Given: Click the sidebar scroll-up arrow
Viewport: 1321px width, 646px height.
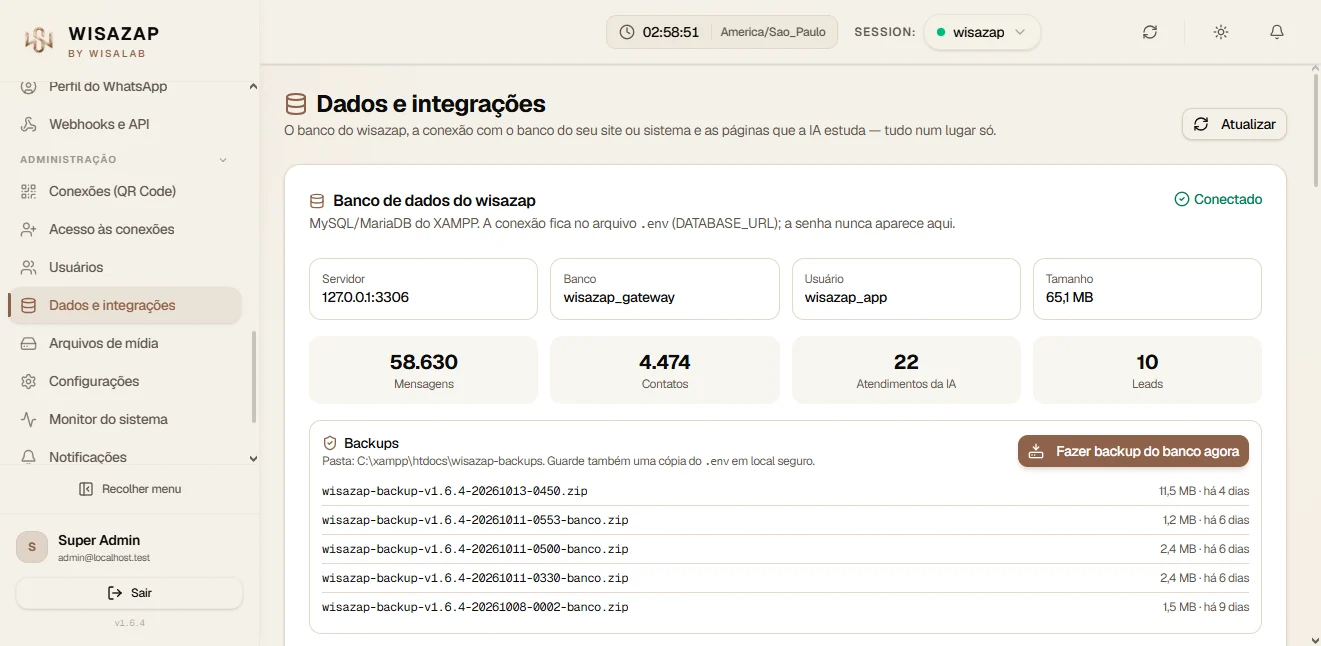Looking at the screenshot, I should coord(253,87).
